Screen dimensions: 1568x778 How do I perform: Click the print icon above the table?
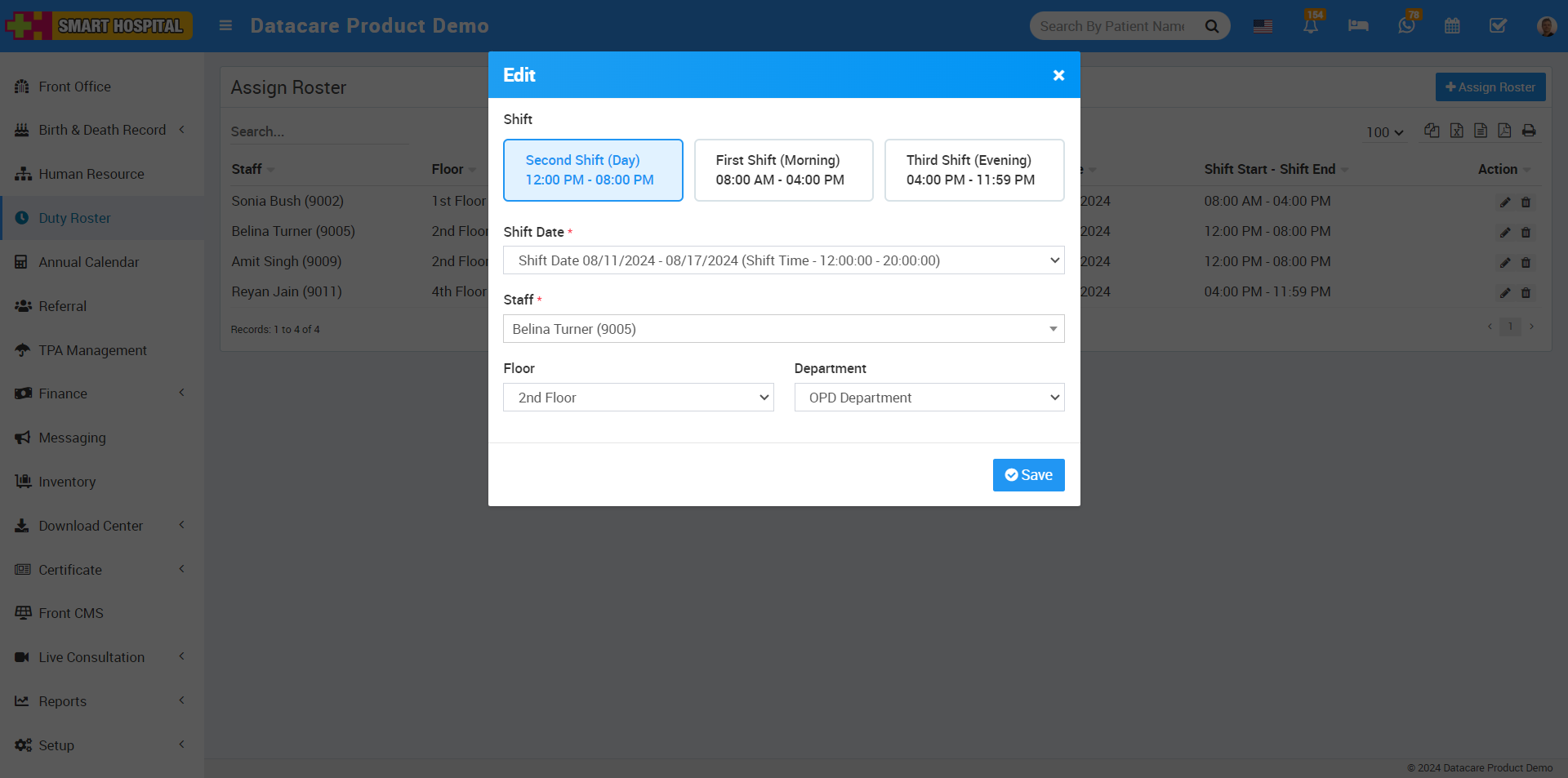pyautogui.click(x=1530, y=130)
